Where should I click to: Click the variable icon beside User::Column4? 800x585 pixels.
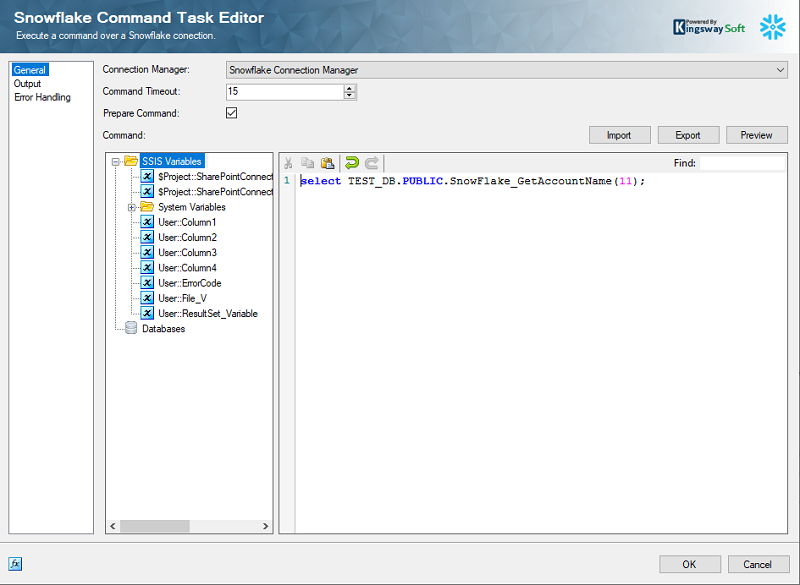point(147,268)
